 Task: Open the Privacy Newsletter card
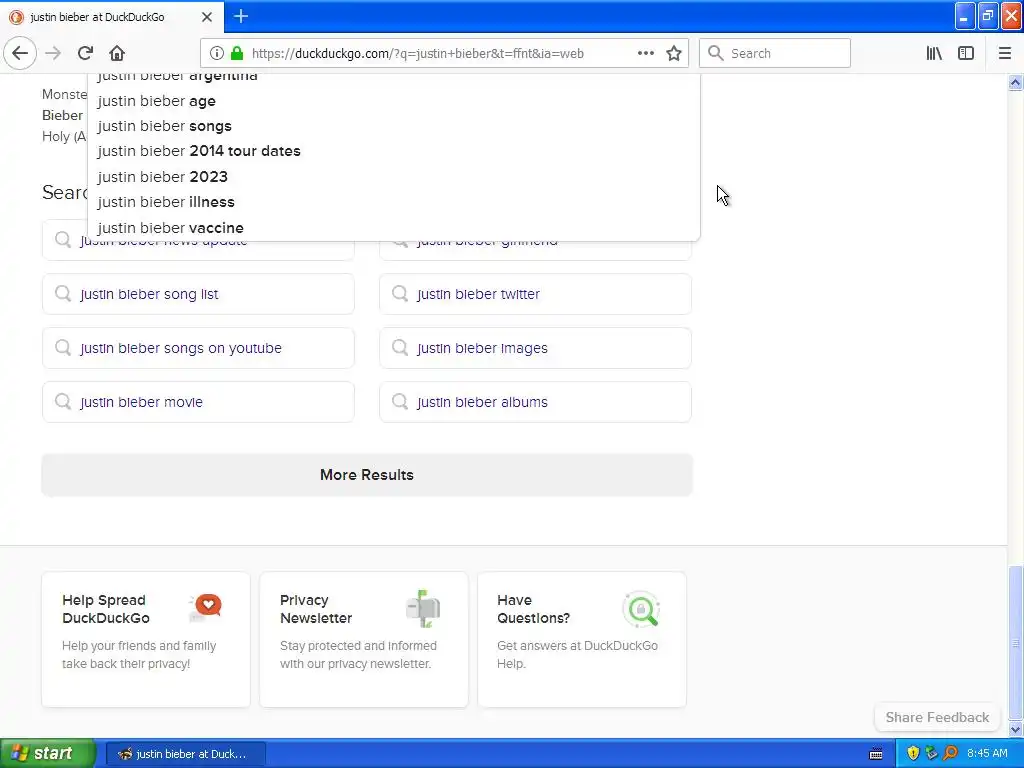click(x=364, y=639)
